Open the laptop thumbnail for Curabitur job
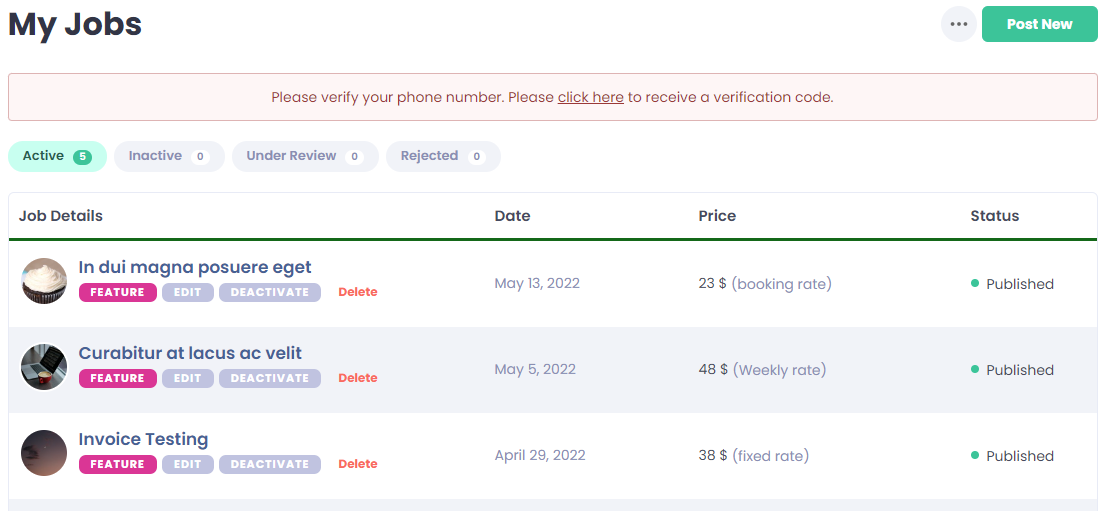1110x511 pixels. click(45, 367)
